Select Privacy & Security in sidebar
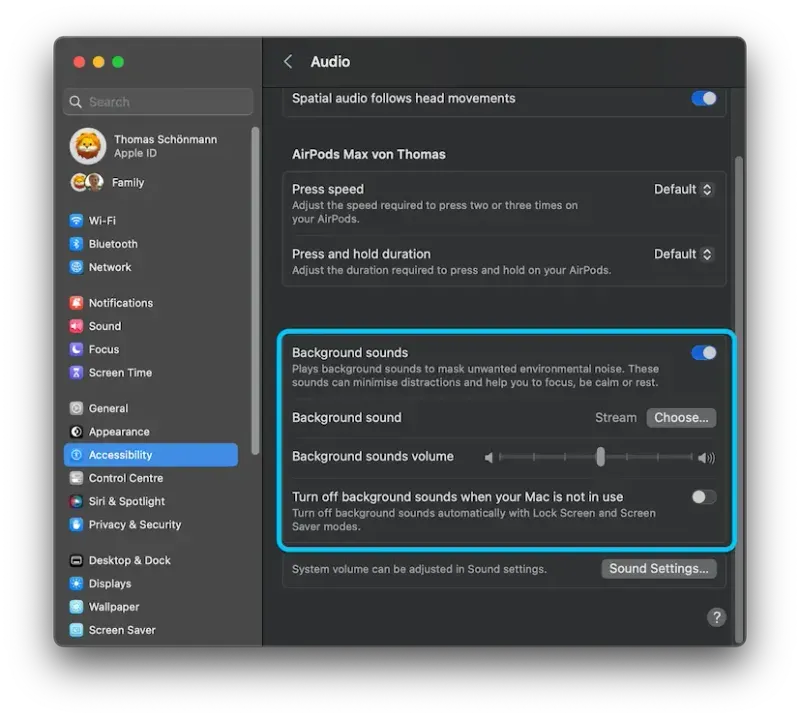 coord(151,525)
